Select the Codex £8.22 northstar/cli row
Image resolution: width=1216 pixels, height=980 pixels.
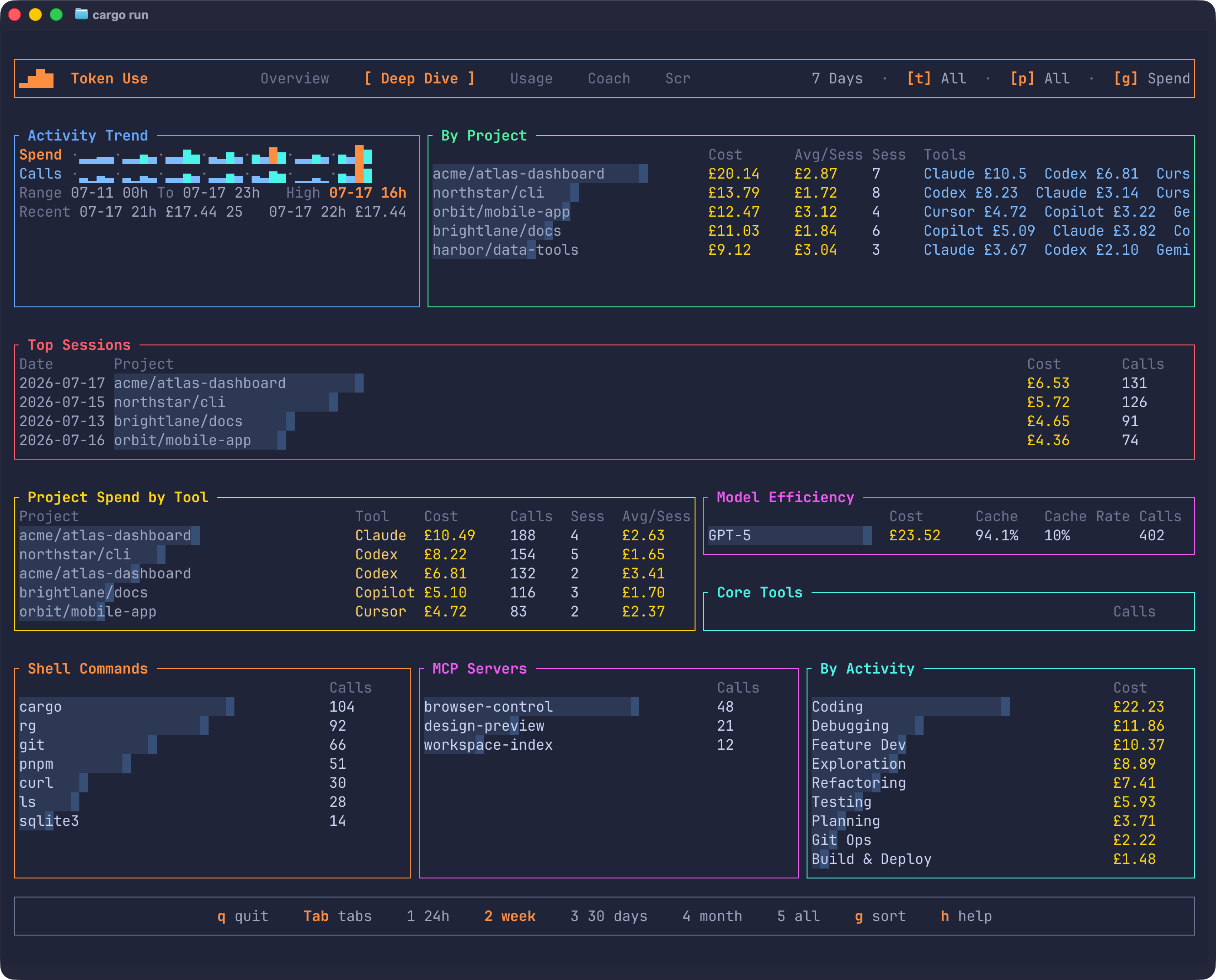pos(355,555)
